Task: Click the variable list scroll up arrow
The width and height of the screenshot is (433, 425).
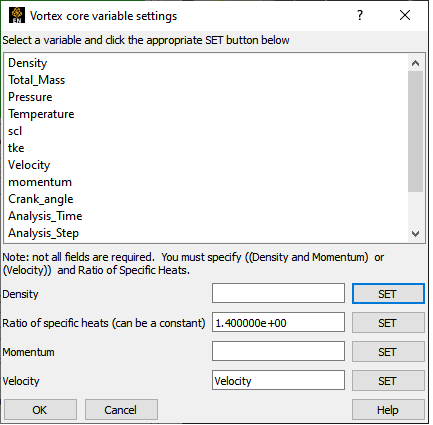Action: [x=415, y=63]
